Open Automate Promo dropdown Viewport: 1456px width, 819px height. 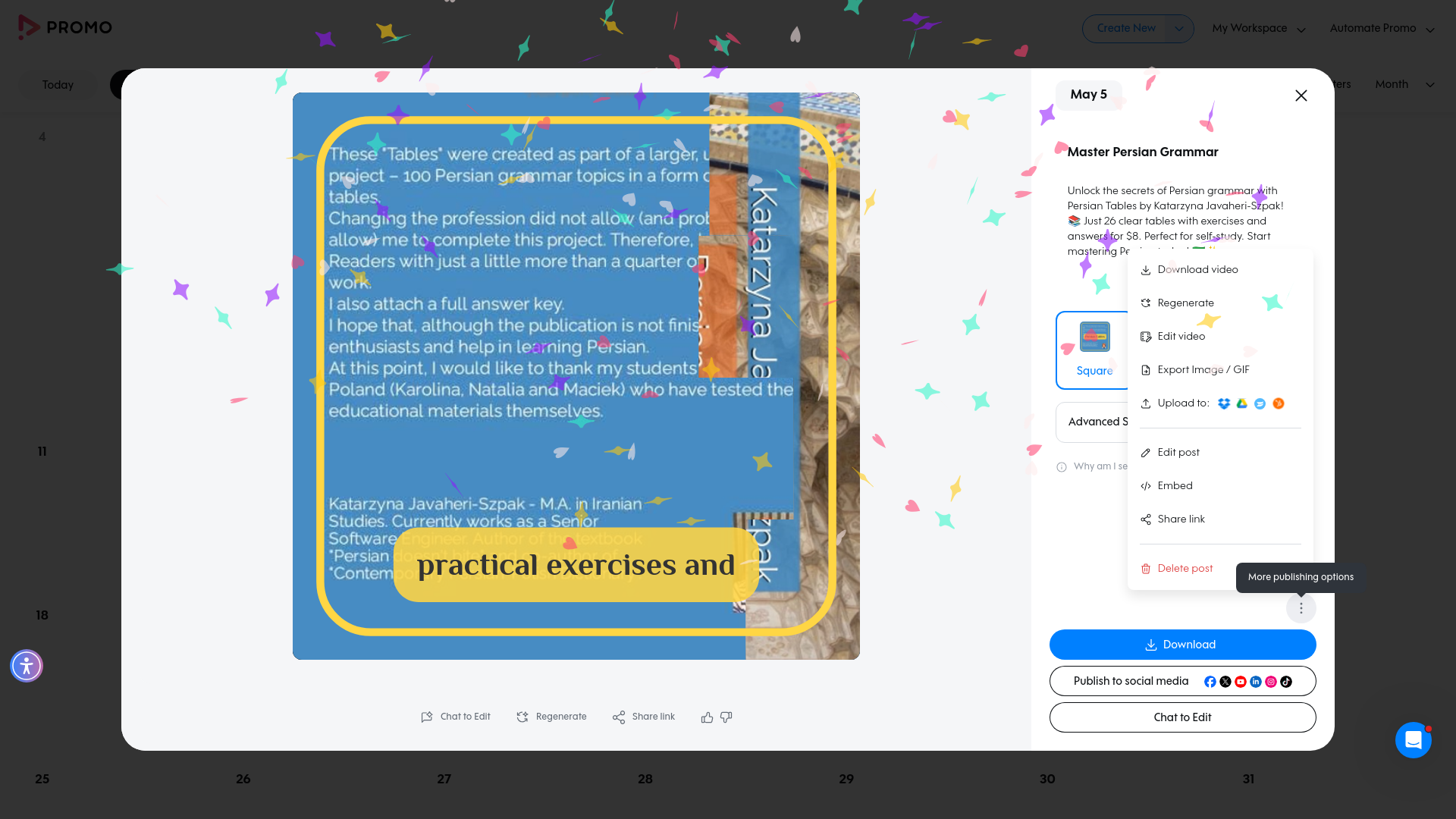click(x=1382, y=29)
